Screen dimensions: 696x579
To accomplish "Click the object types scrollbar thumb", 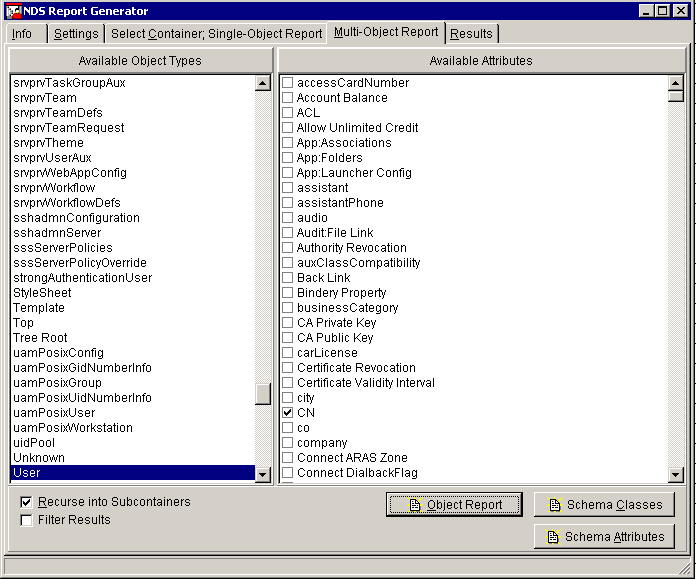I will (x=263, y=394).
